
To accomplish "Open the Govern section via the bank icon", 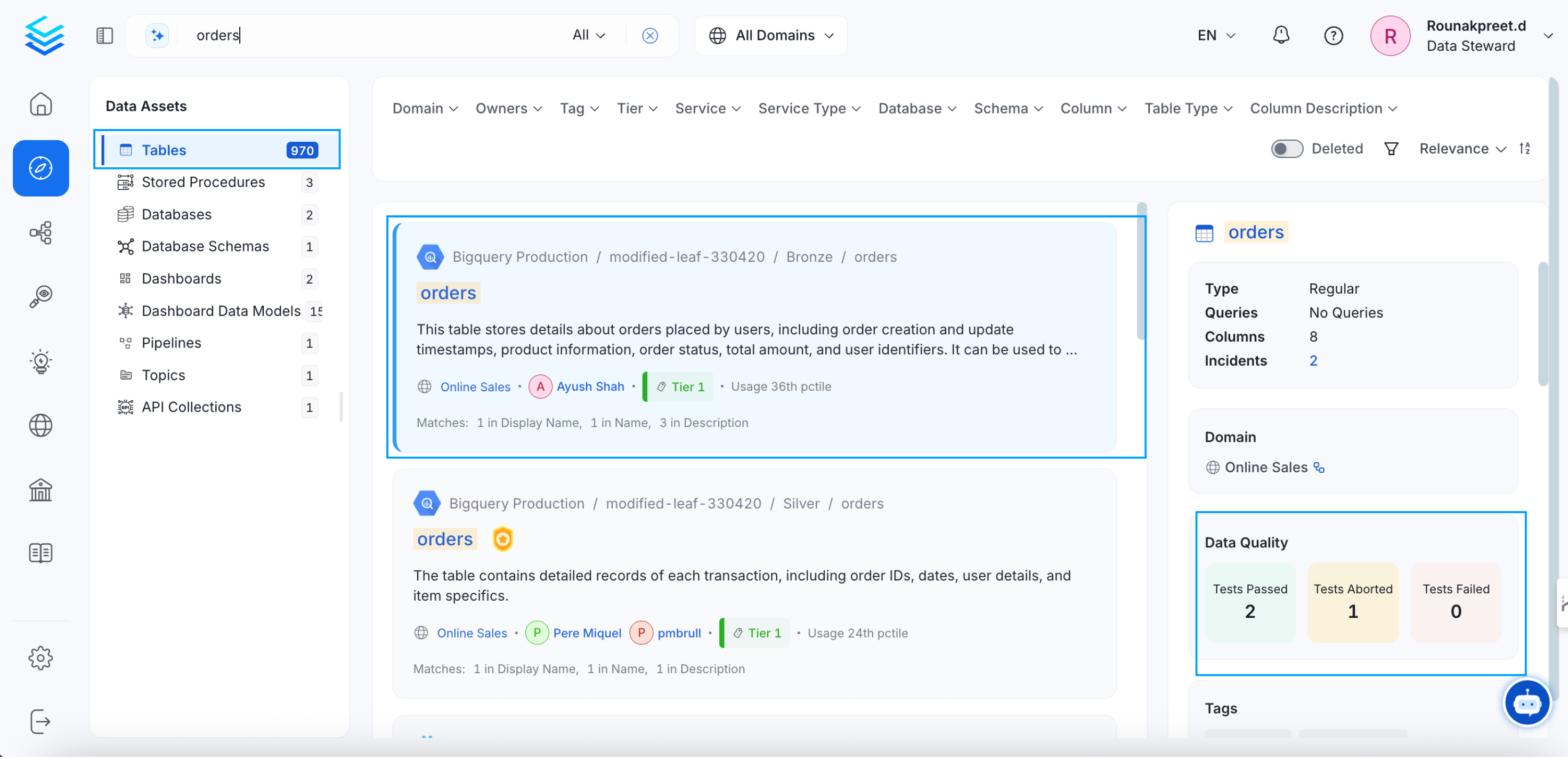I will [41, 490].
